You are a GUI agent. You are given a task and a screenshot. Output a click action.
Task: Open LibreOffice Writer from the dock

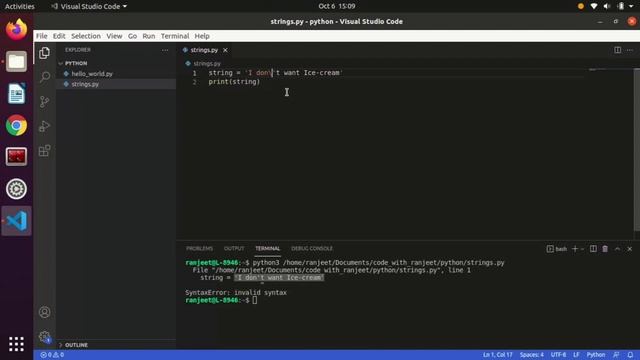tap(16, 93)
